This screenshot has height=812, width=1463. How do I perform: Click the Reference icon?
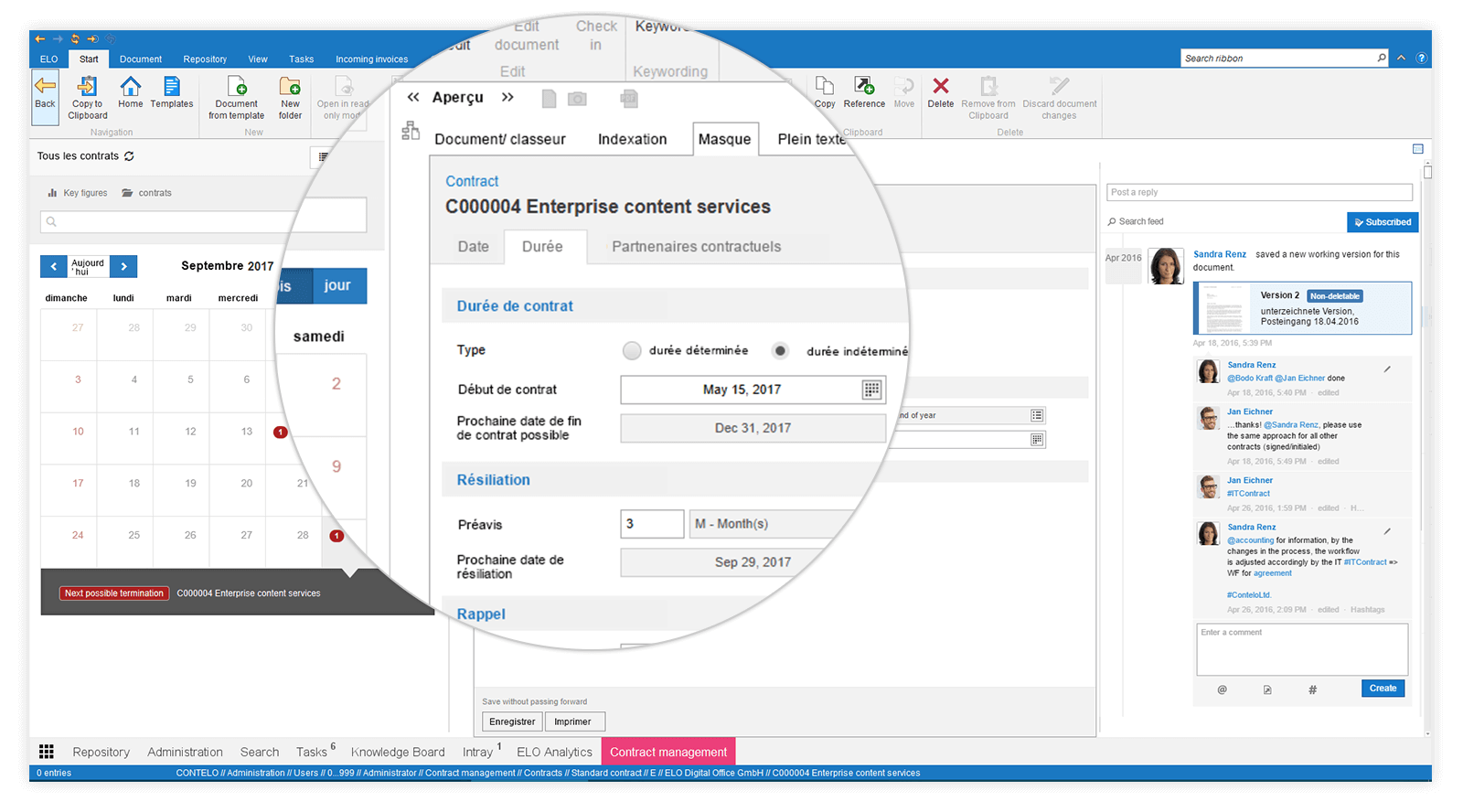pyautogui.click(x=864, y=86)
